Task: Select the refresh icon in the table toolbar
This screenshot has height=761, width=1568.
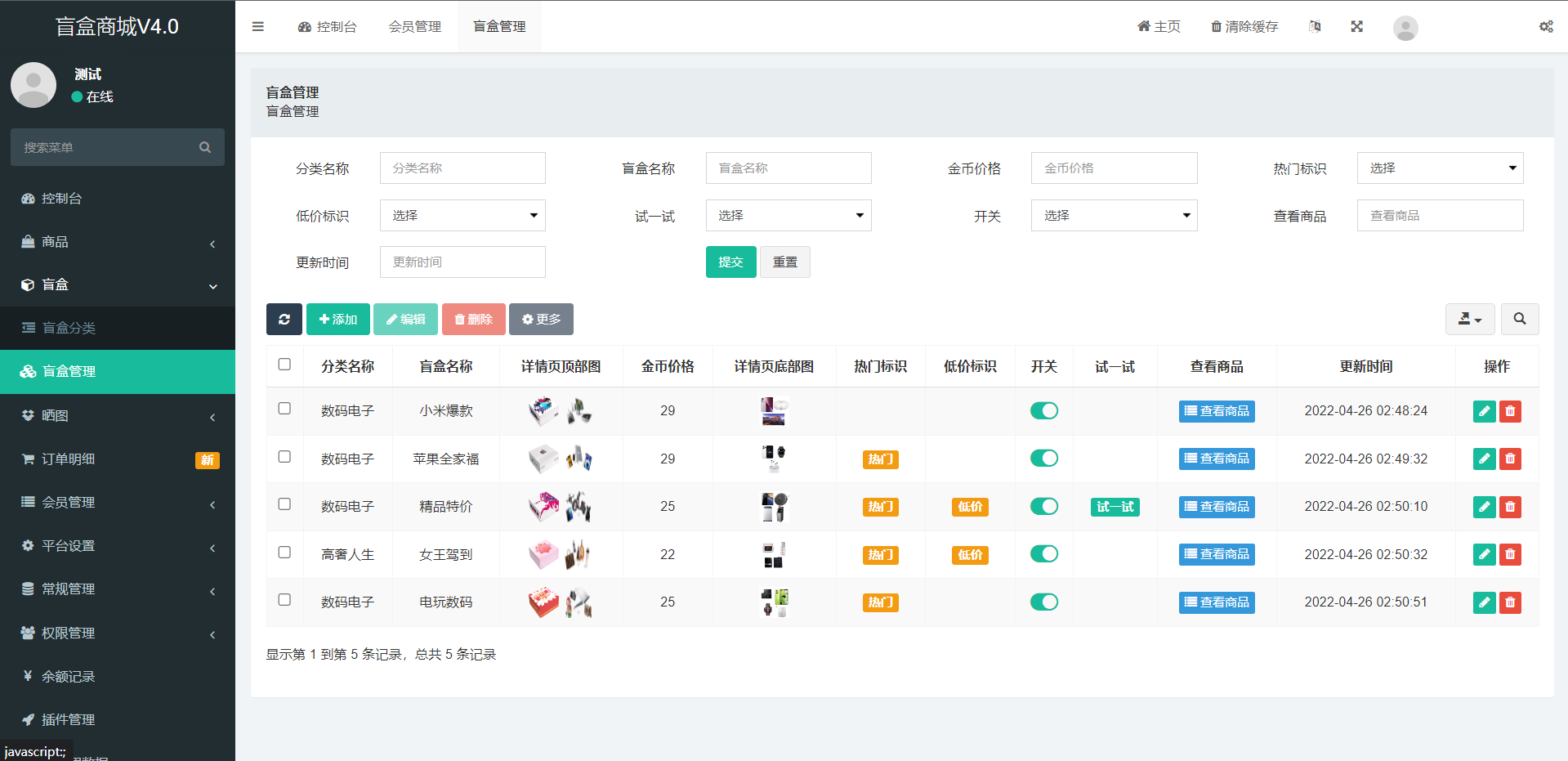Action: coord(284,319)
